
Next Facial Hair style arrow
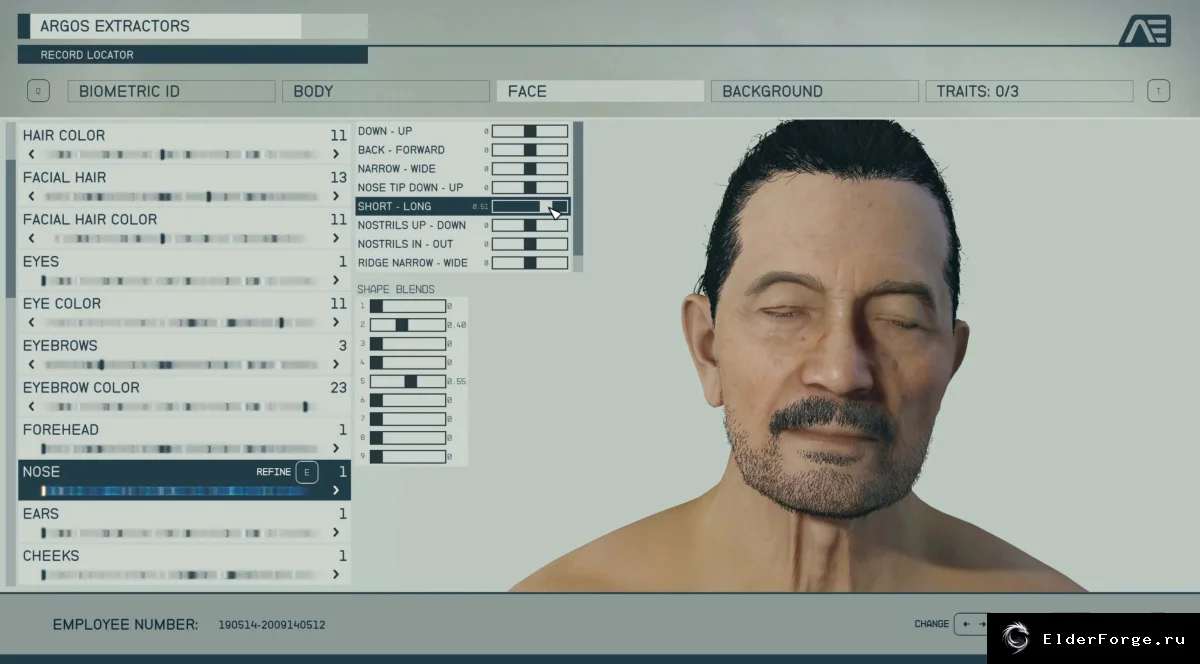click(x=336, y=196)
